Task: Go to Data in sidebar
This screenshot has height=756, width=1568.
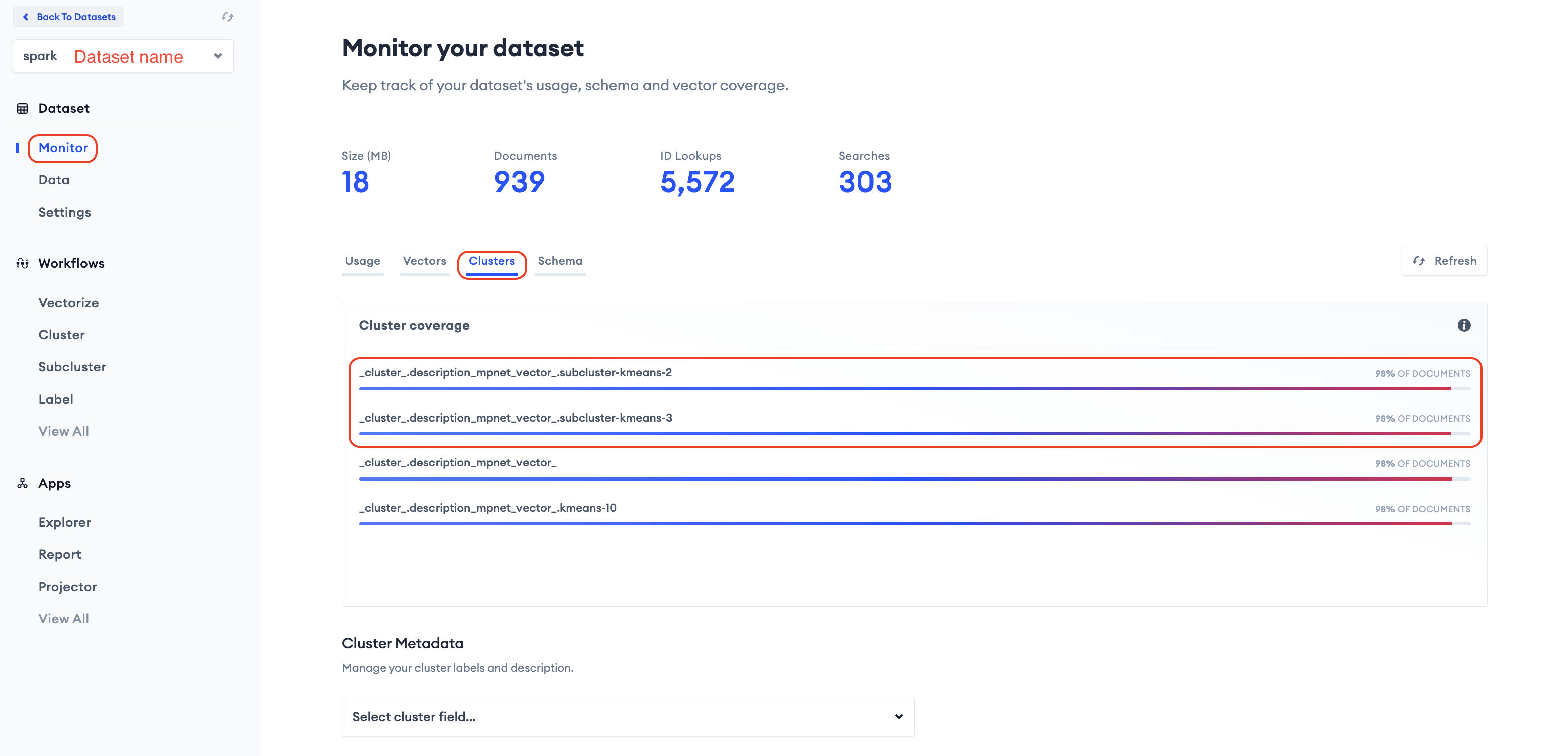Action: point(54,180)
